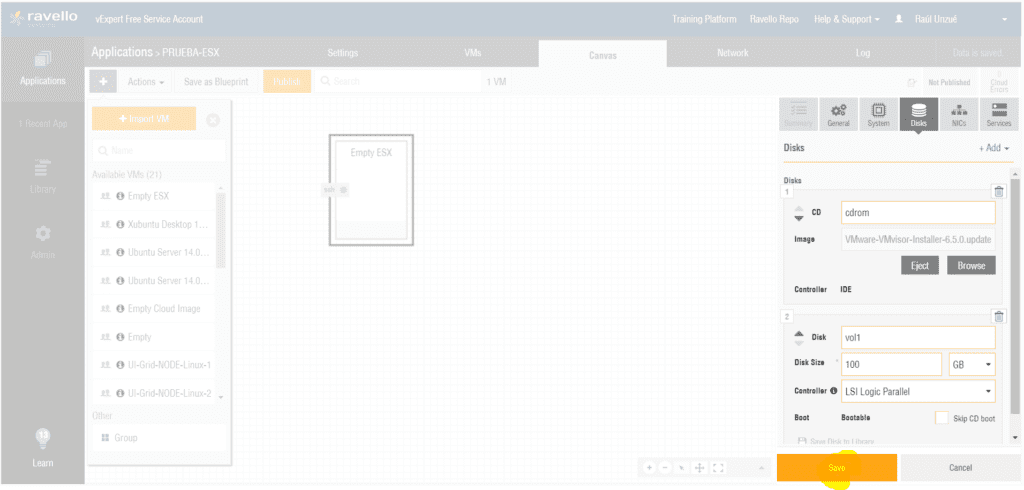This screenshot has width=1024, height=490.
Task: Click Save as Blueprint
Action: [217, 82]
